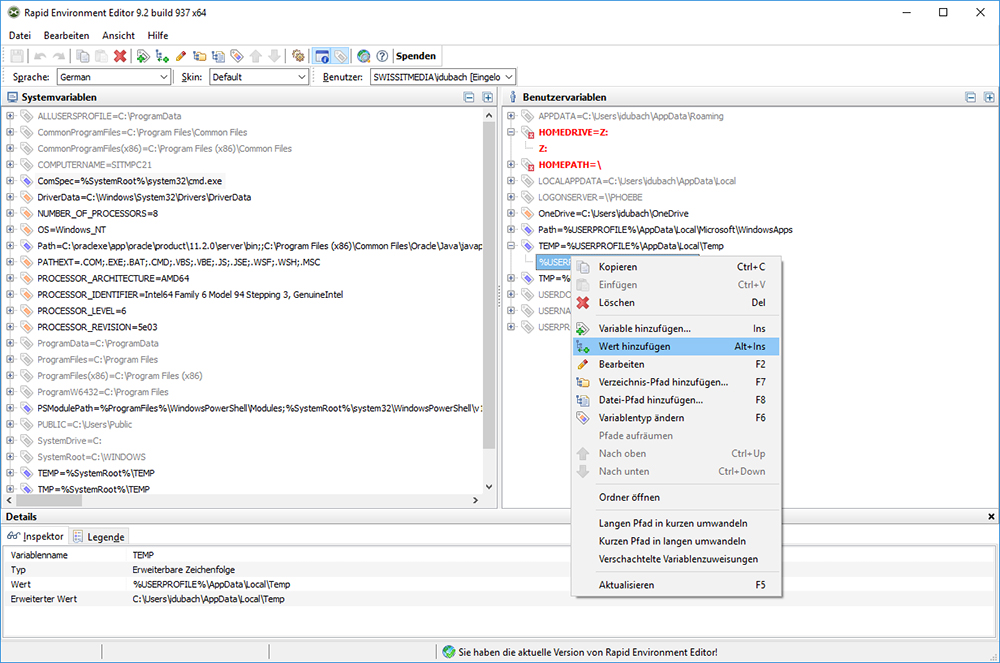Expand all nodes in Systemvariablen panel
This screenshot has height=663, width=1000.
[487, 98]
